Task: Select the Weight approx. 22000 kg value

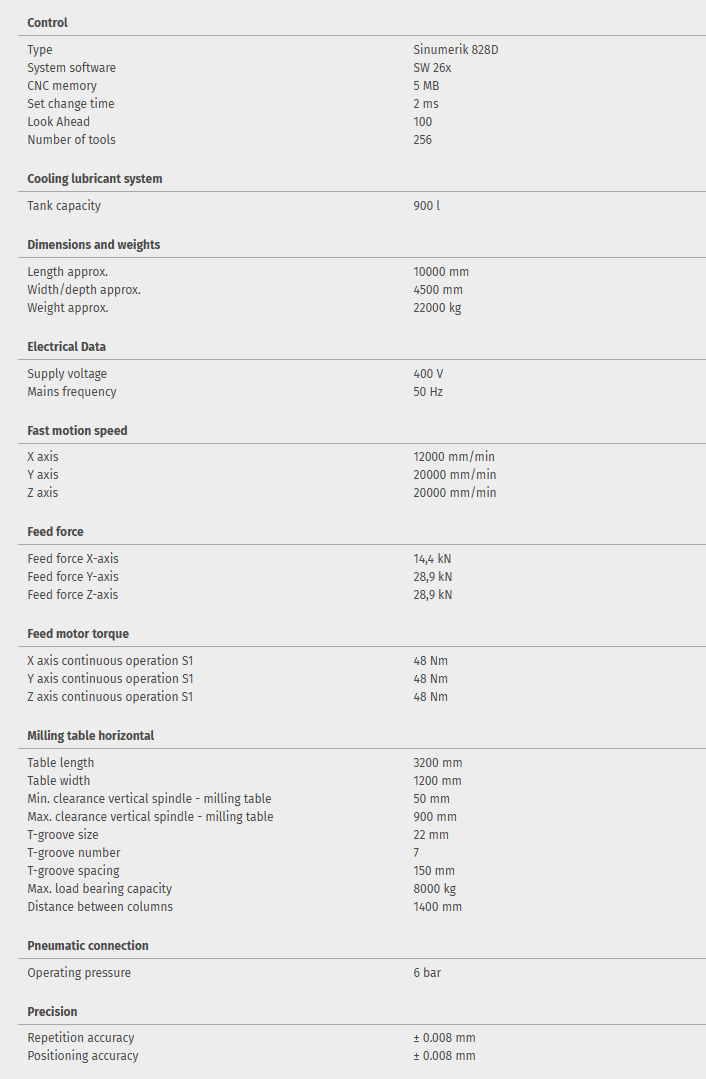Action: click(437, 308)
